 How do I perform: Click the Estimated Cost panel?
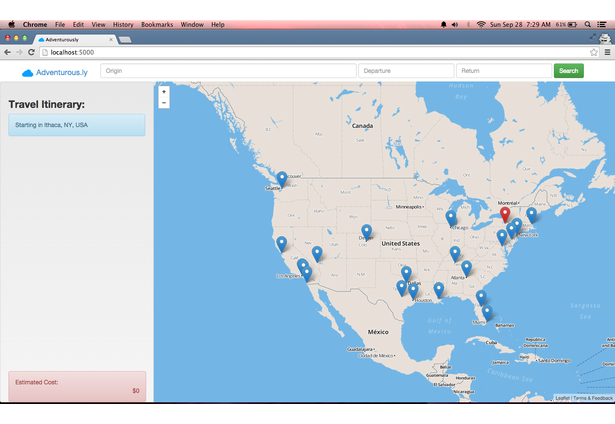point(77,386)
